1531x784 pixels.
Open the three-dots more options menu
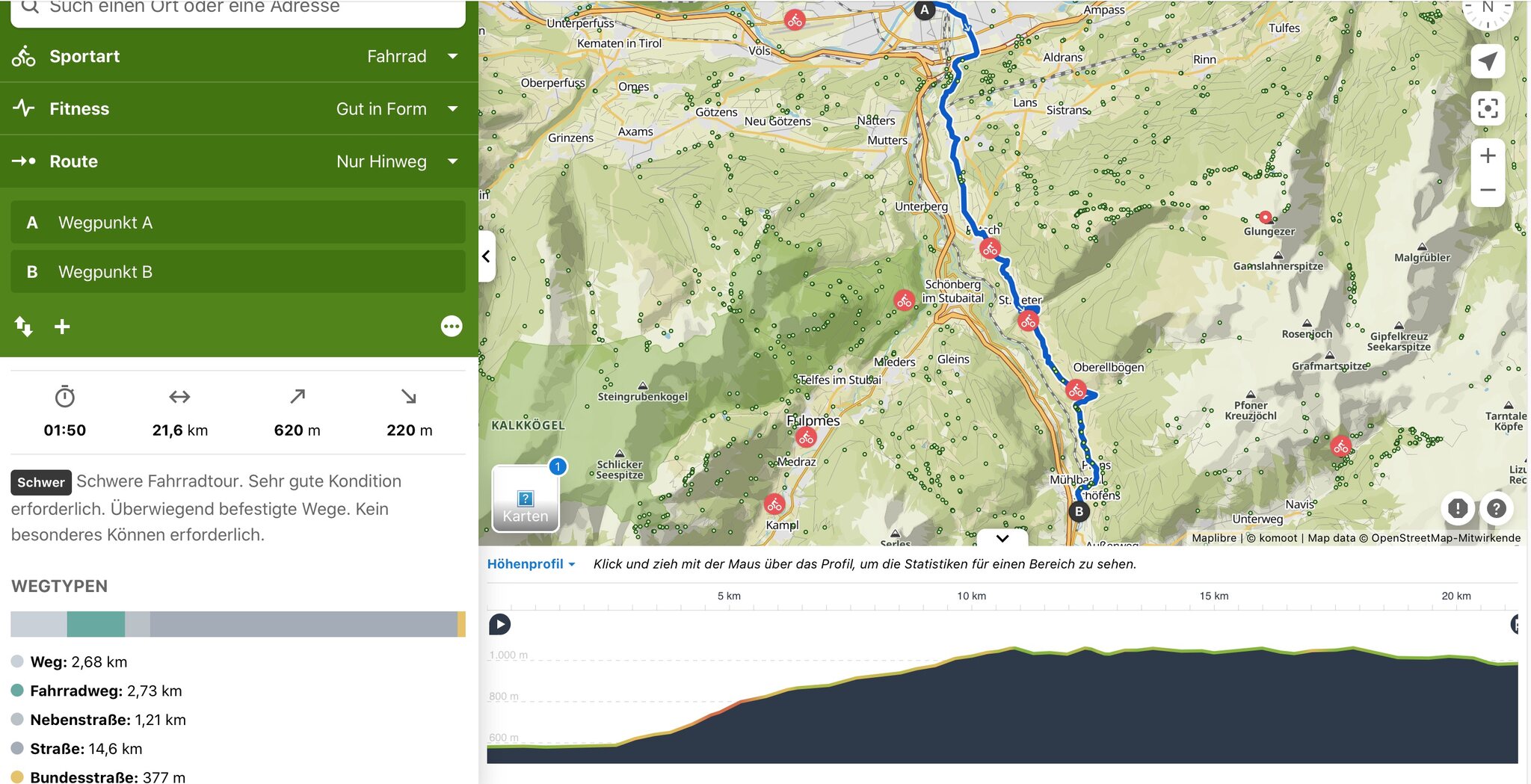point(451,327)
